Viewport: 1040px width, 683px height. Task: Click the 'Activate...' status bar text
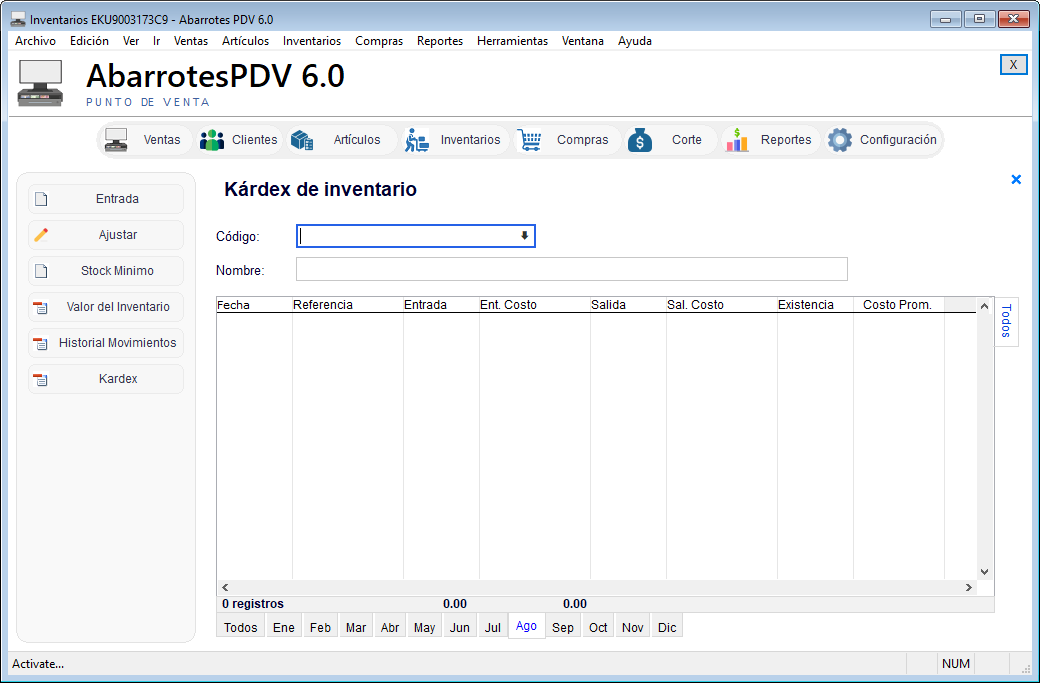(38, 664)
